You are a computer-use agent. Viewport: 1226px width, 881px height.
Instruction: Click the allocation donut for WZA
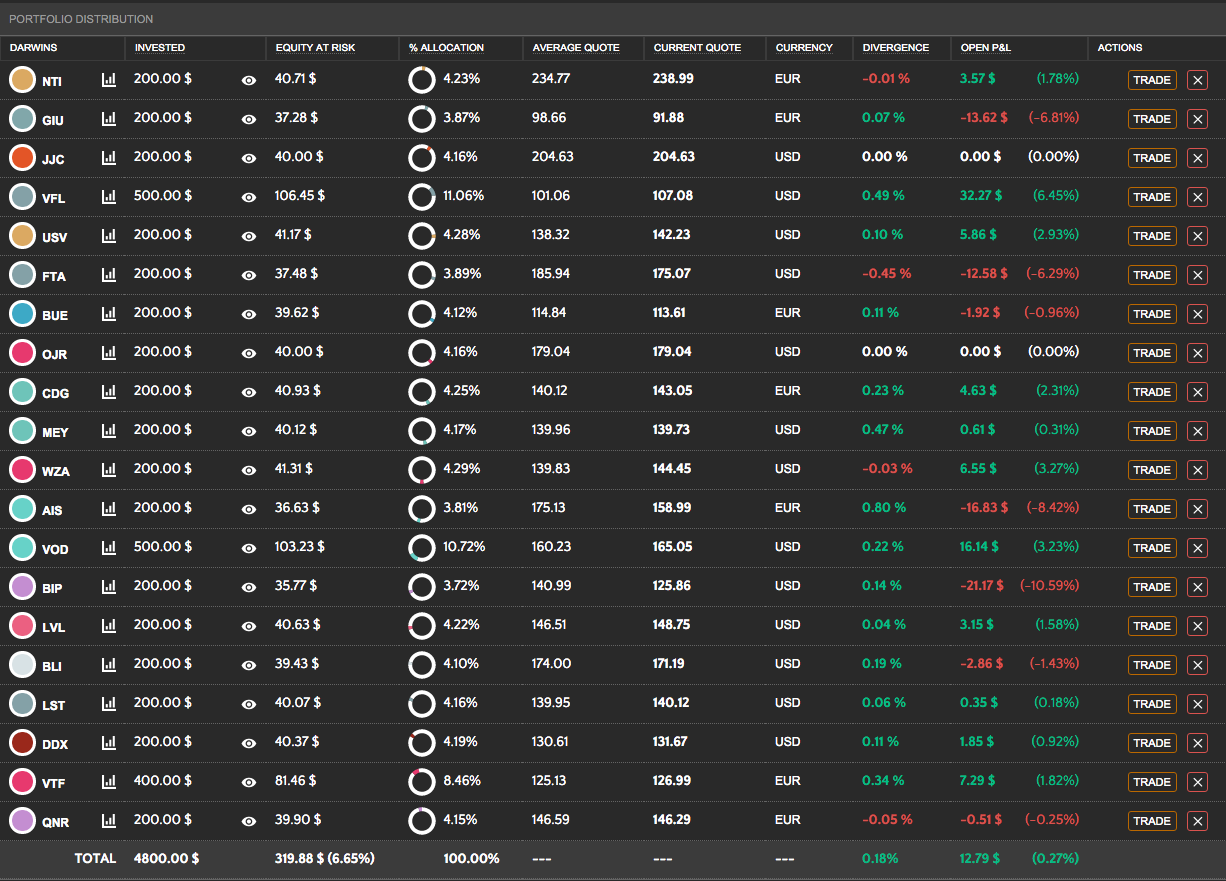422,469
